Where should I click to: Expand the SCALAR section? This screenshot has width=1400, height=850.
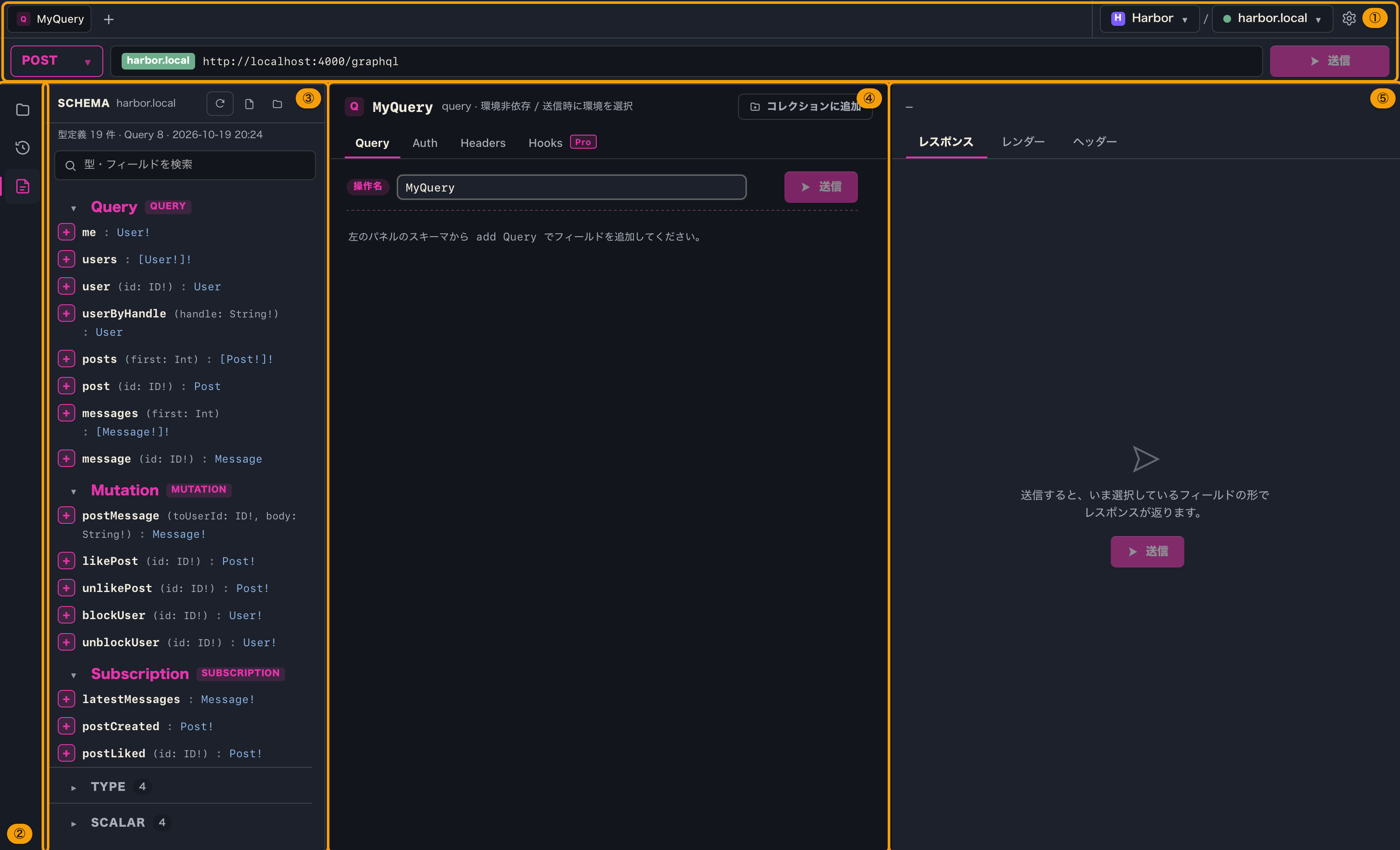coord(73,823)
